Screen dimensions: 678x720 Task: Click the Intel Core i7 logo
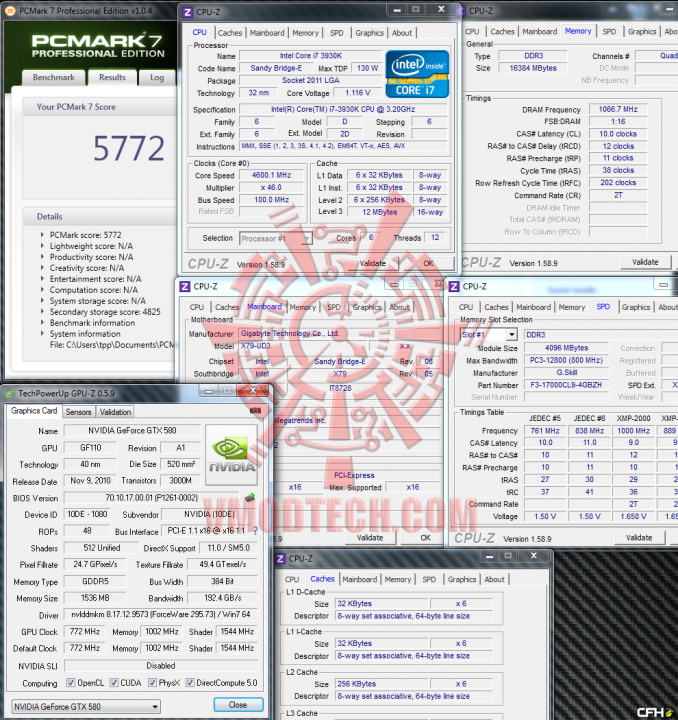pos(417,74)
